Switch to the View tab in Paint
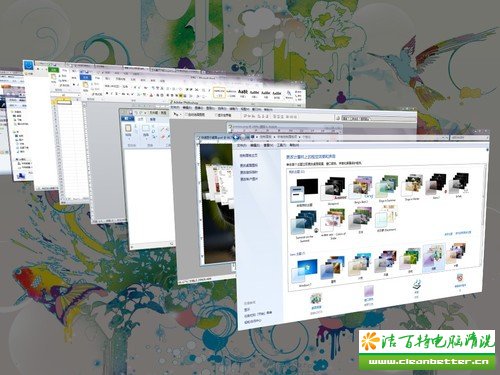Screen dimensions: 500x375 tap(153, 119)
